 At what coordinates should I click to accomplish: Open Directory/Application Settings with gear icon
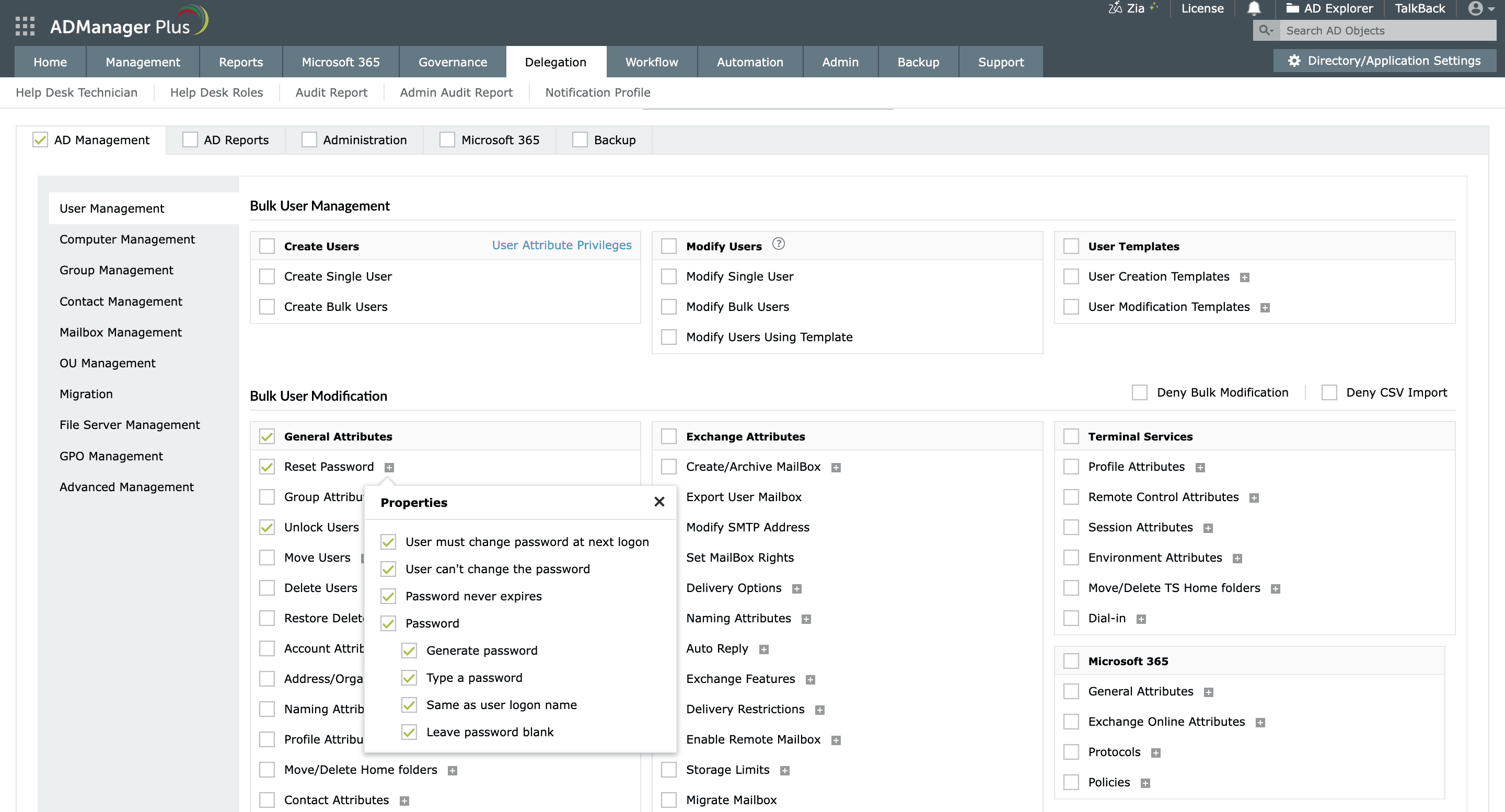coord(1384,60)
